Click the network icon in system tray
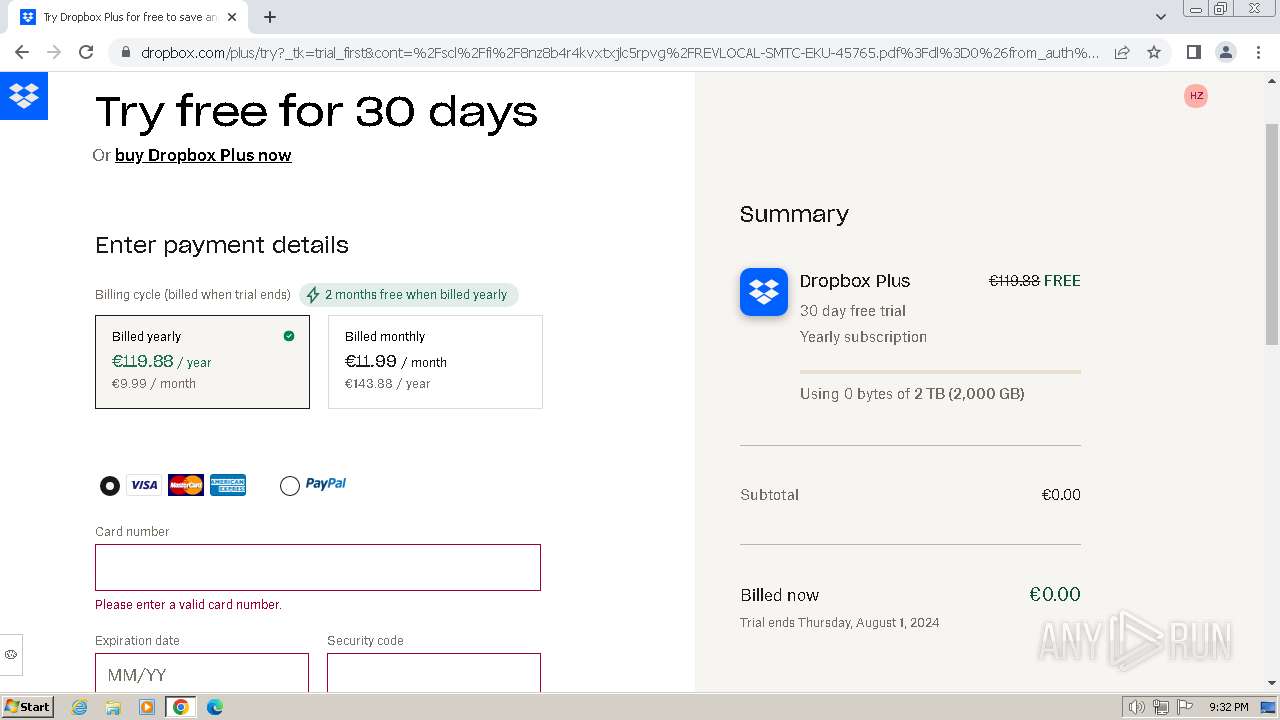The height and width of the screenshot is (720, 1280). [x=1161, y=707]
